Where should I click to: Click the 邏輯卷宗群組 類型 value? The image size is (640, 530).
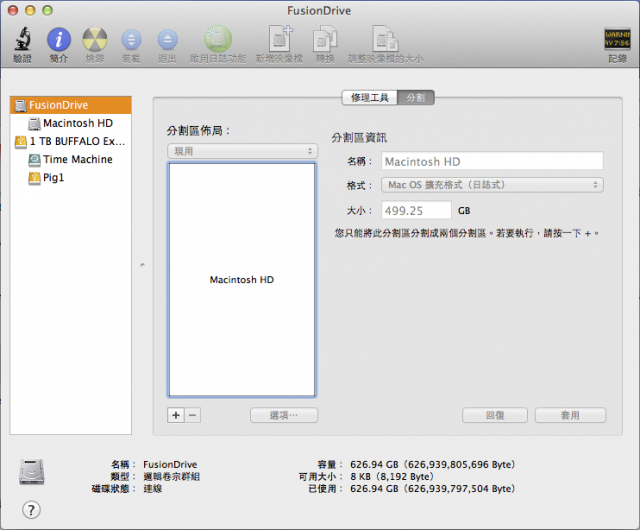171,477
